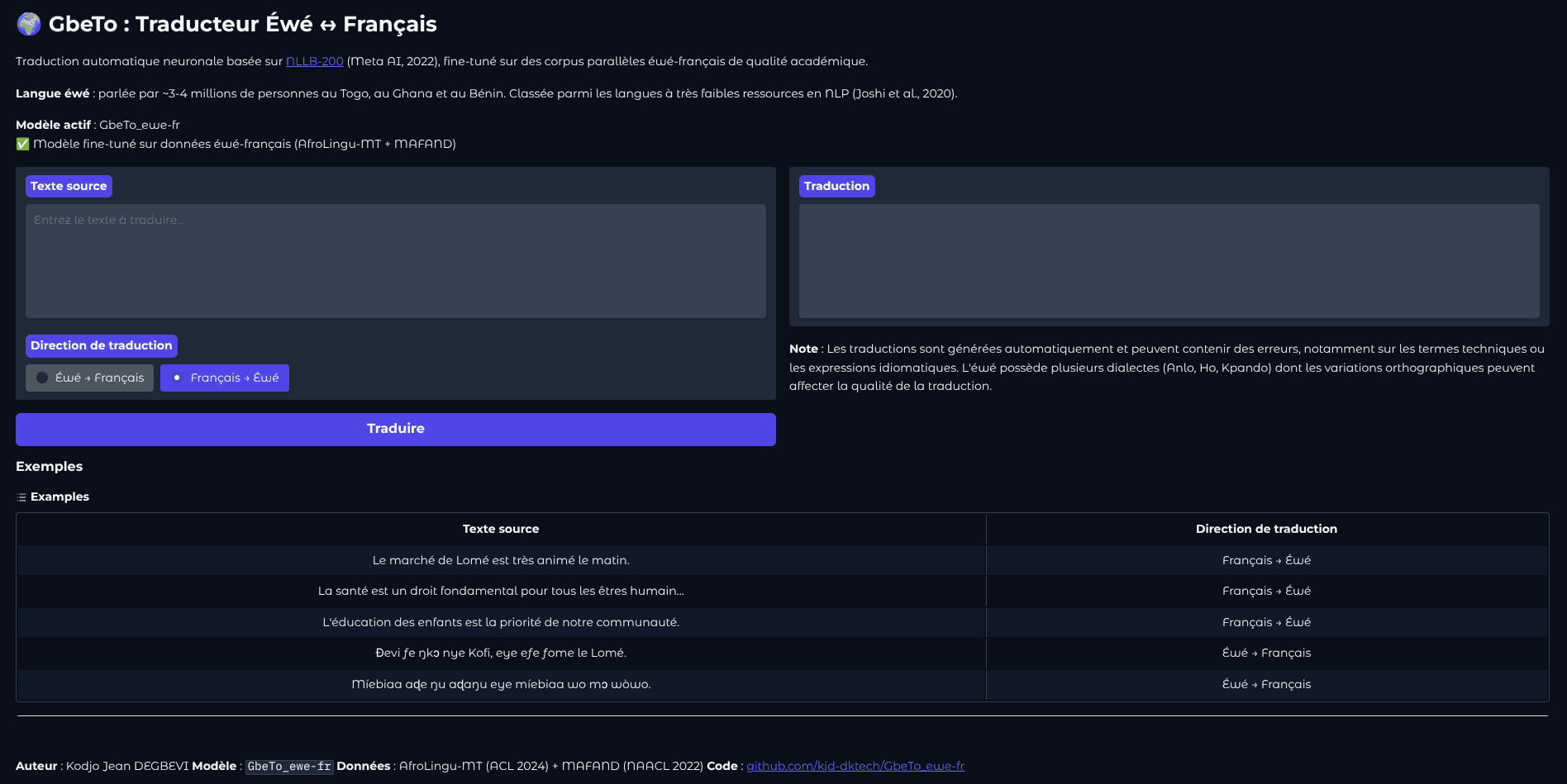Click the GbeTo_ewe-fr model name in the footer
Screen dimensions: 1567x784
[x=288, y=766]
